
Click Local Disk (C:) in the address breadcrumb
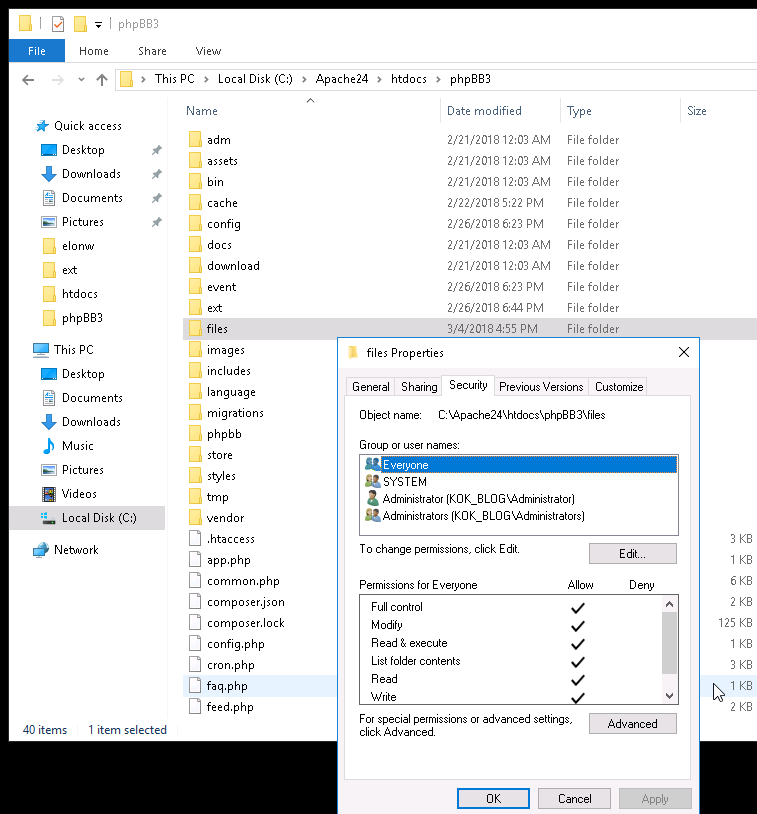tap(255, 79)
